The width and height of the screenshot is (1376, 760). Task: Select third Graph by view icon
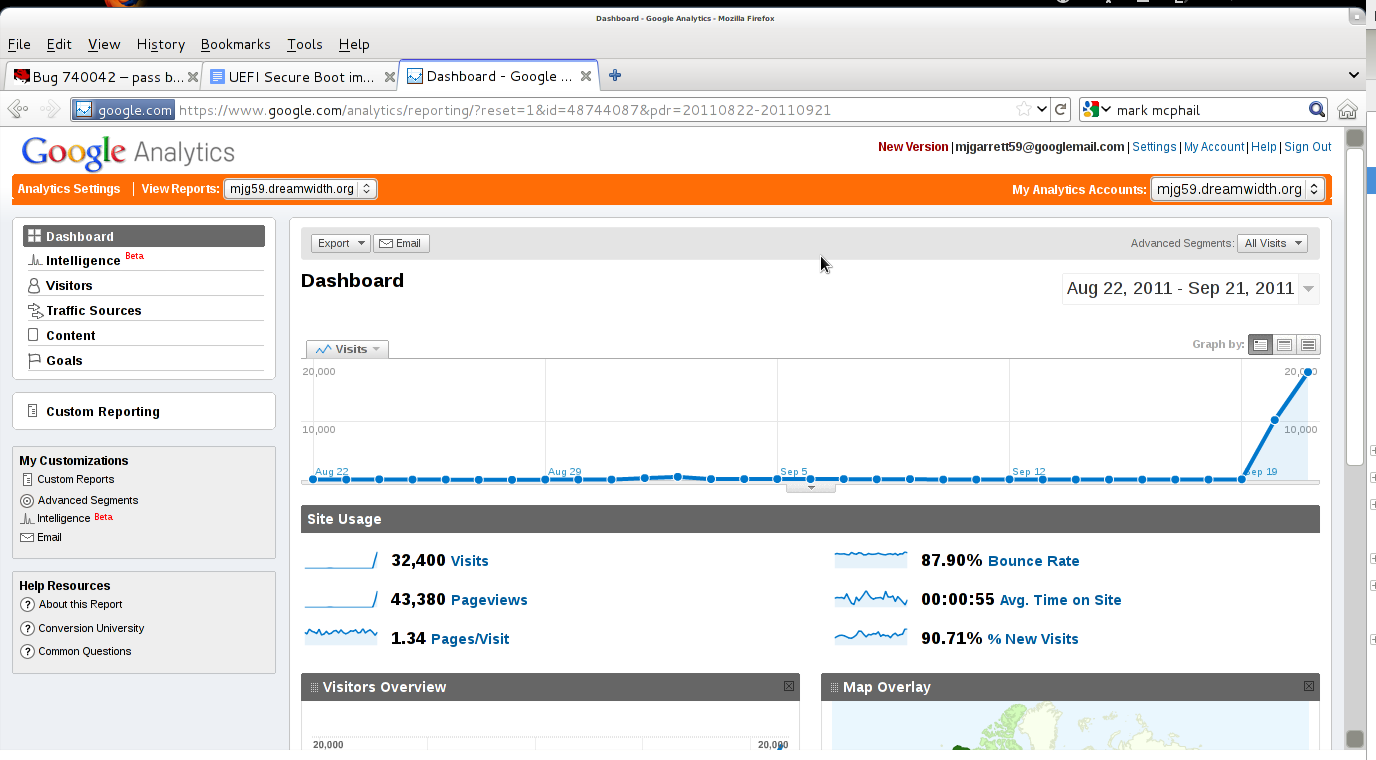[1308, 344]
